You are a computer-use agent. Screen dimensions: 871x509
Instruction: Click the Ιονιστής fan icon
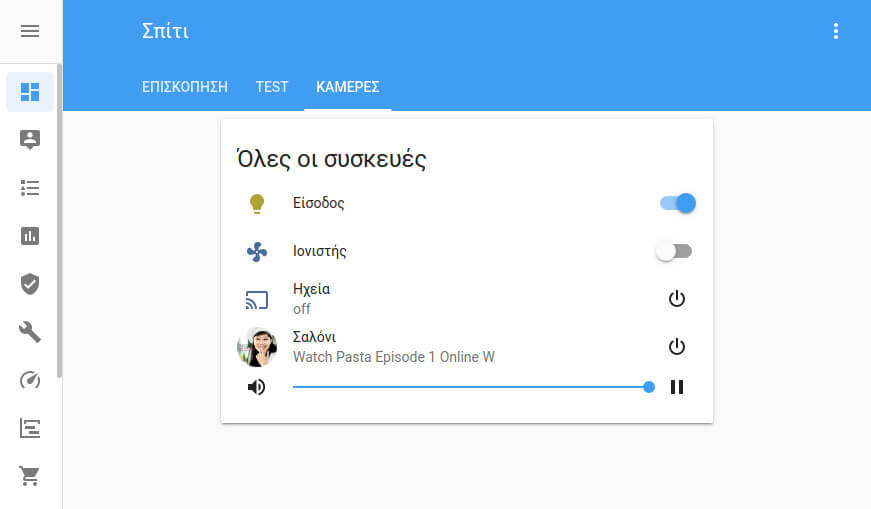tap(257, 252)
